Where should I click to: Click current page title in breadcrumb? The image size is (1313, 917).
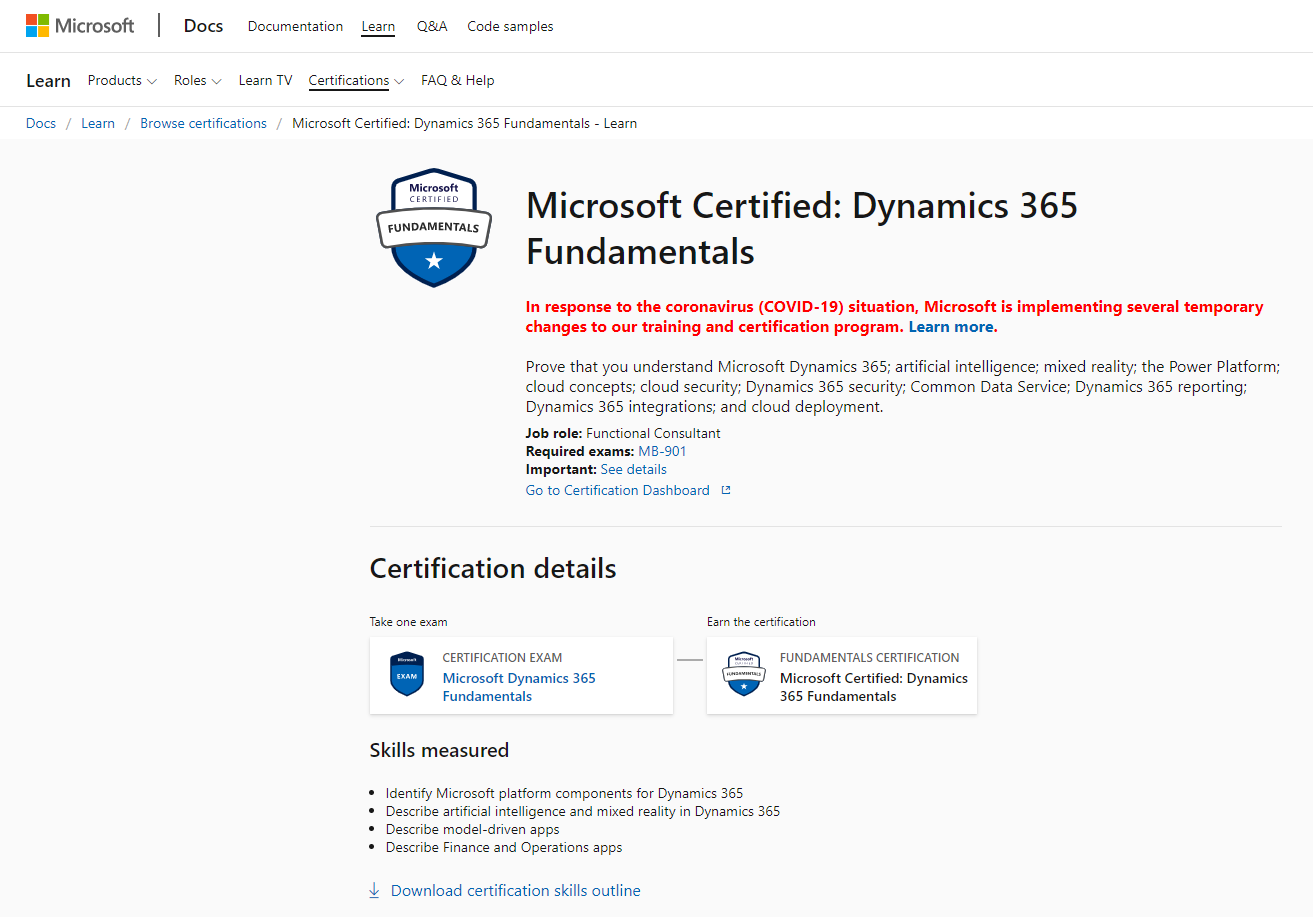464,123
